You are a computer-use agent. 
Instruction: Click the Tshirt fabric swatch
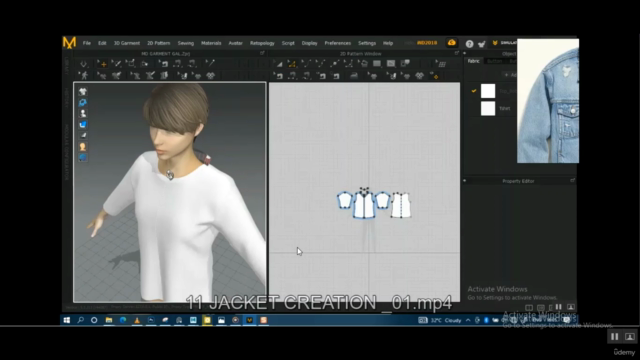tap(488, 109)
